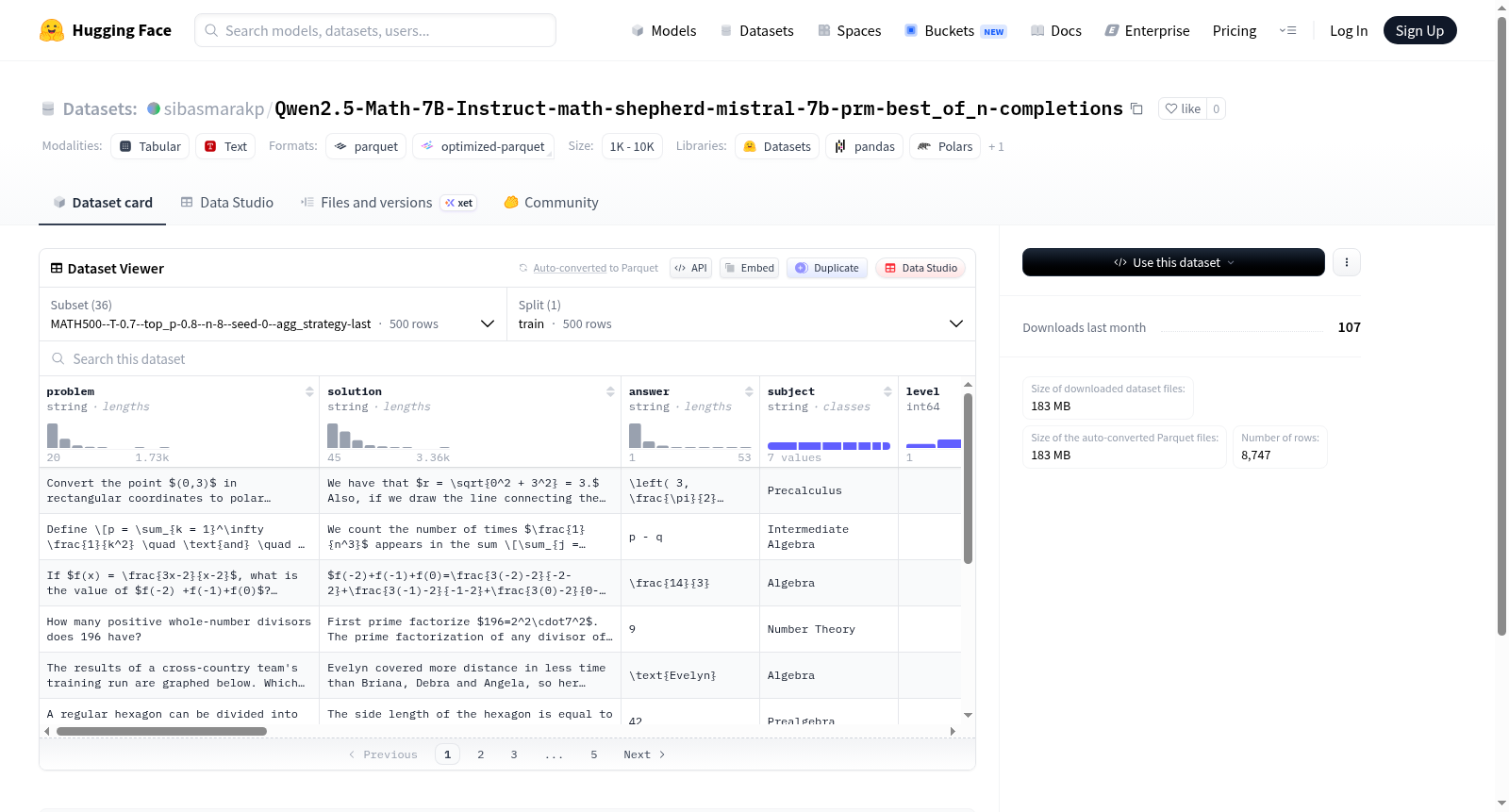Click the Datasets heading icon
Viewport: 1509px width, 812px height.
[x=48, y=108]
